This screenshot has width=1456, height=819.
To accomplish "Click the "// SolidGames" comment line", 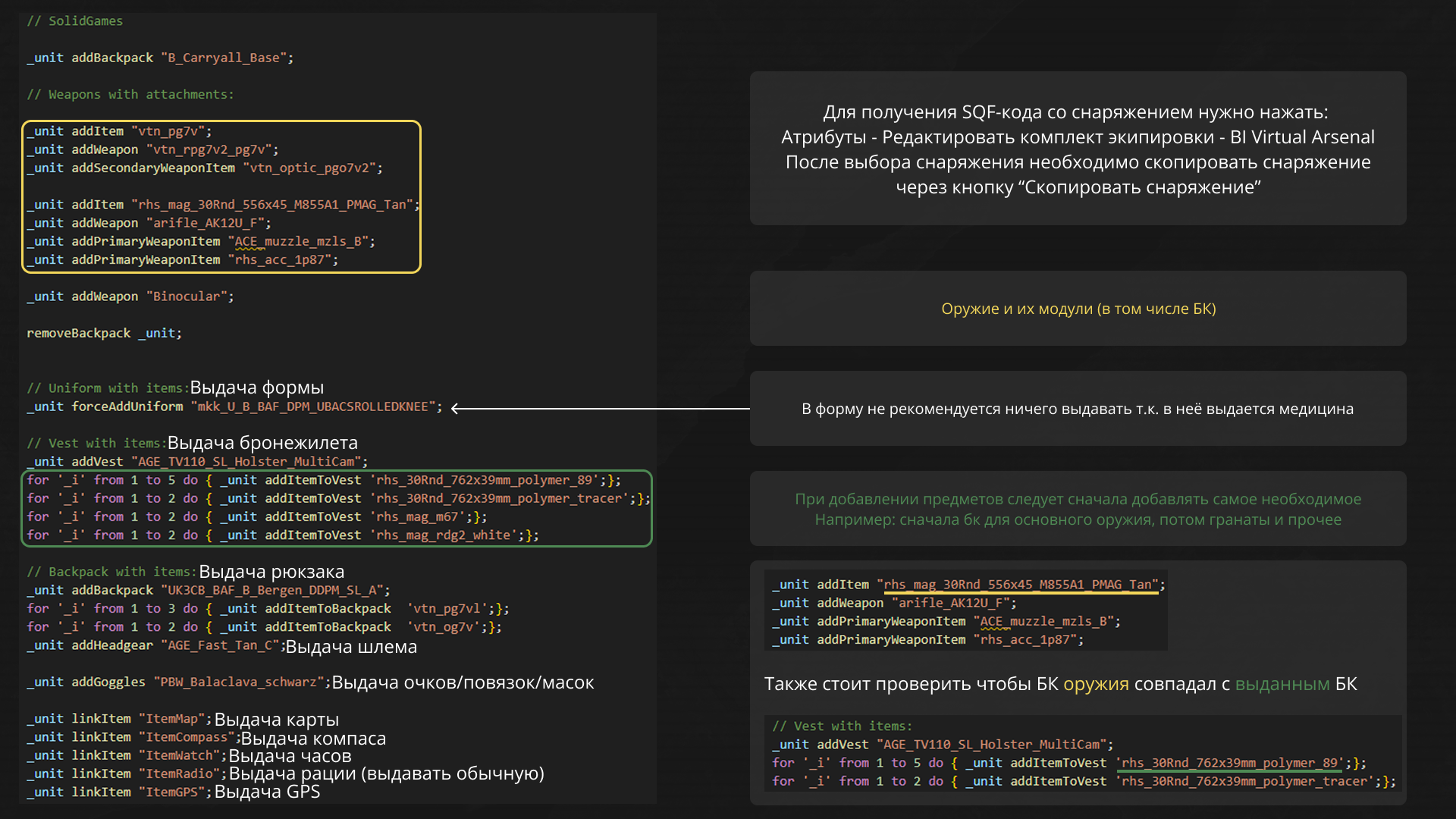I will (x=74, y=21).
